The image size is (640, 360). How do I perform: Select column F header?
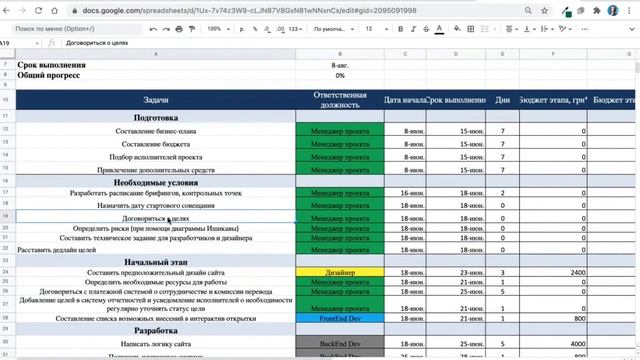point(553,54)
